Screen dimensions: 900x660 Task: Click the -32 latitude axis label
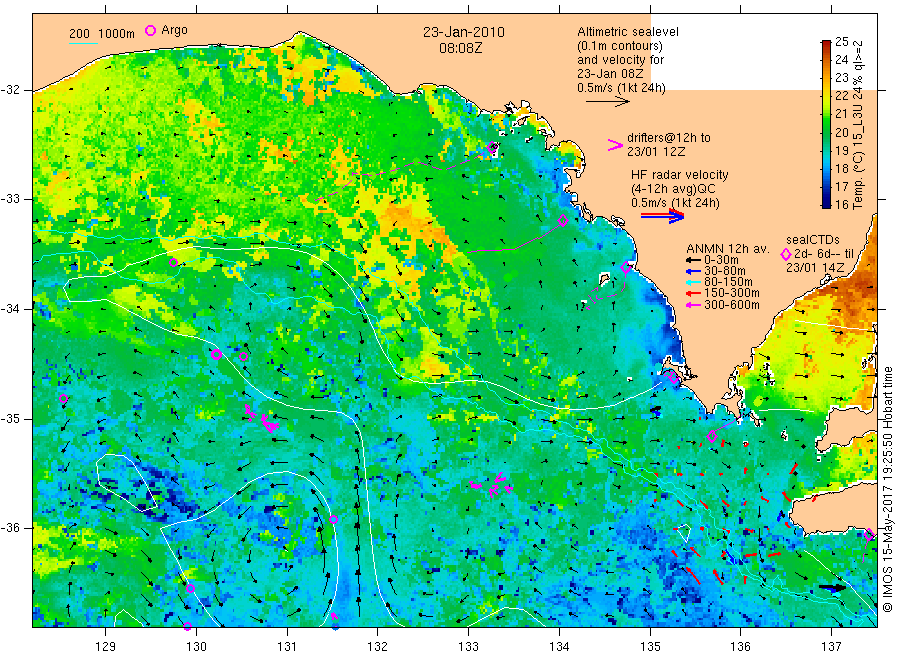(x=10, y=90)
